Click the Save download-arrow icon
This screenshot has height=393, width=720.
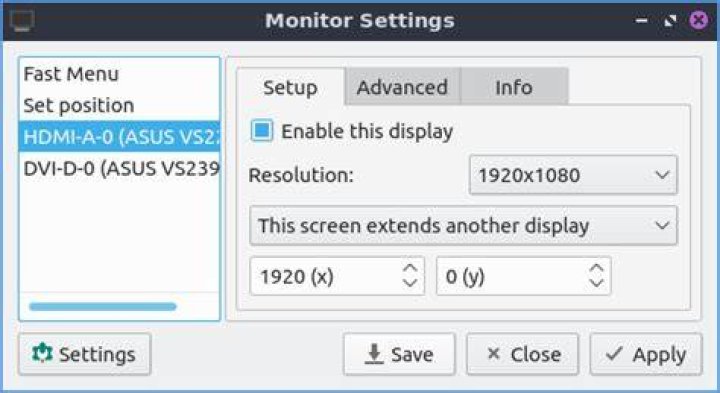tap(374, 354)
